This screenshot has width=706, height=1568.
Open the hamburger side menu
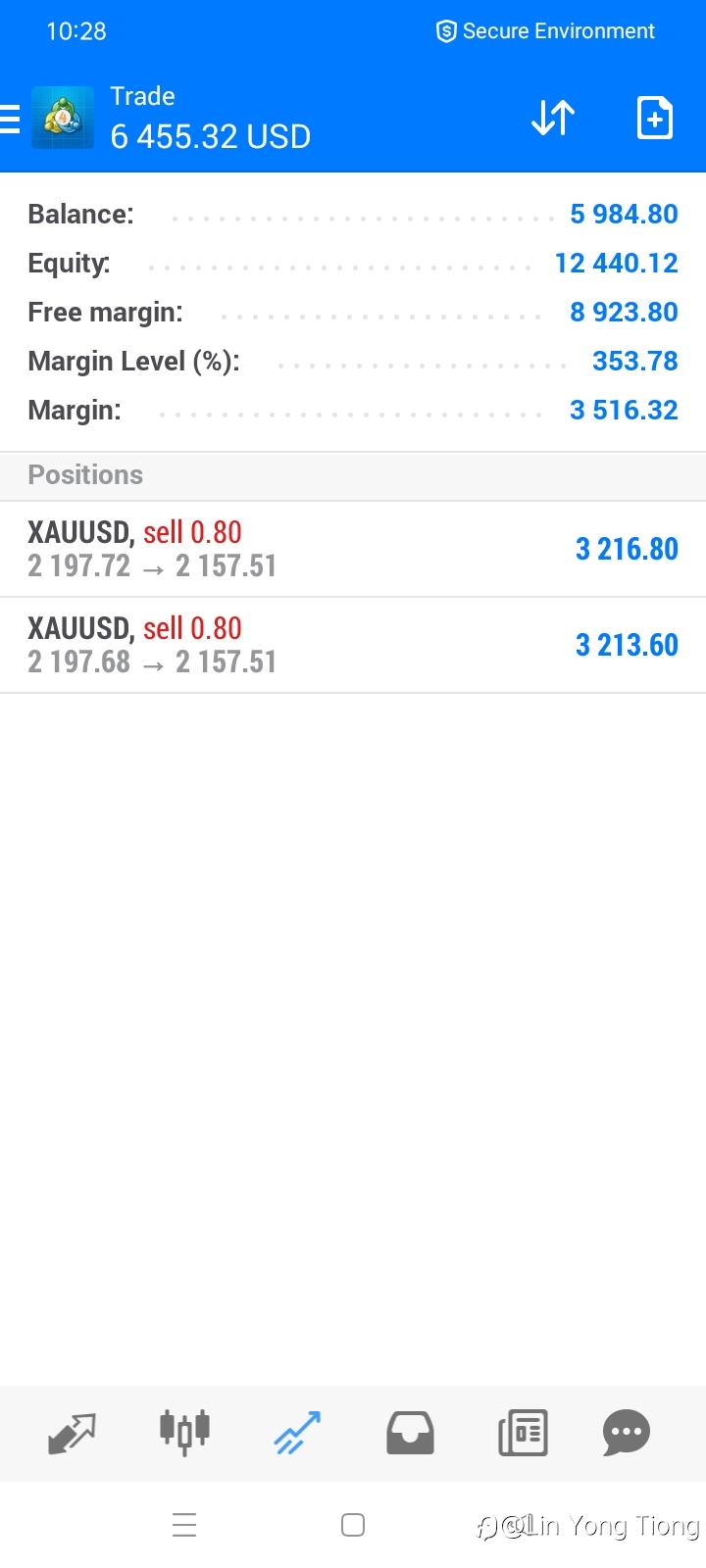(x=9, y=119)
